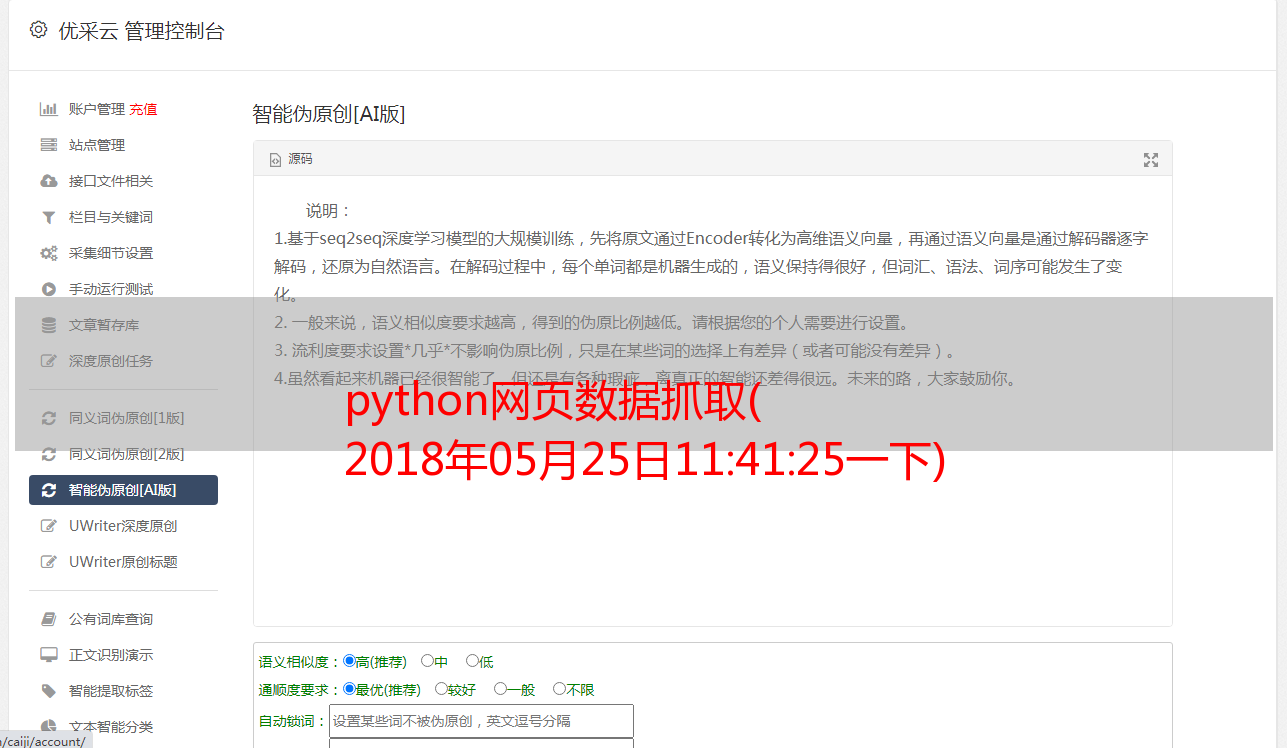Click the cloud upload icon for 接口文件相关
Screen dimensions: 1287x748
pos(48,181)
